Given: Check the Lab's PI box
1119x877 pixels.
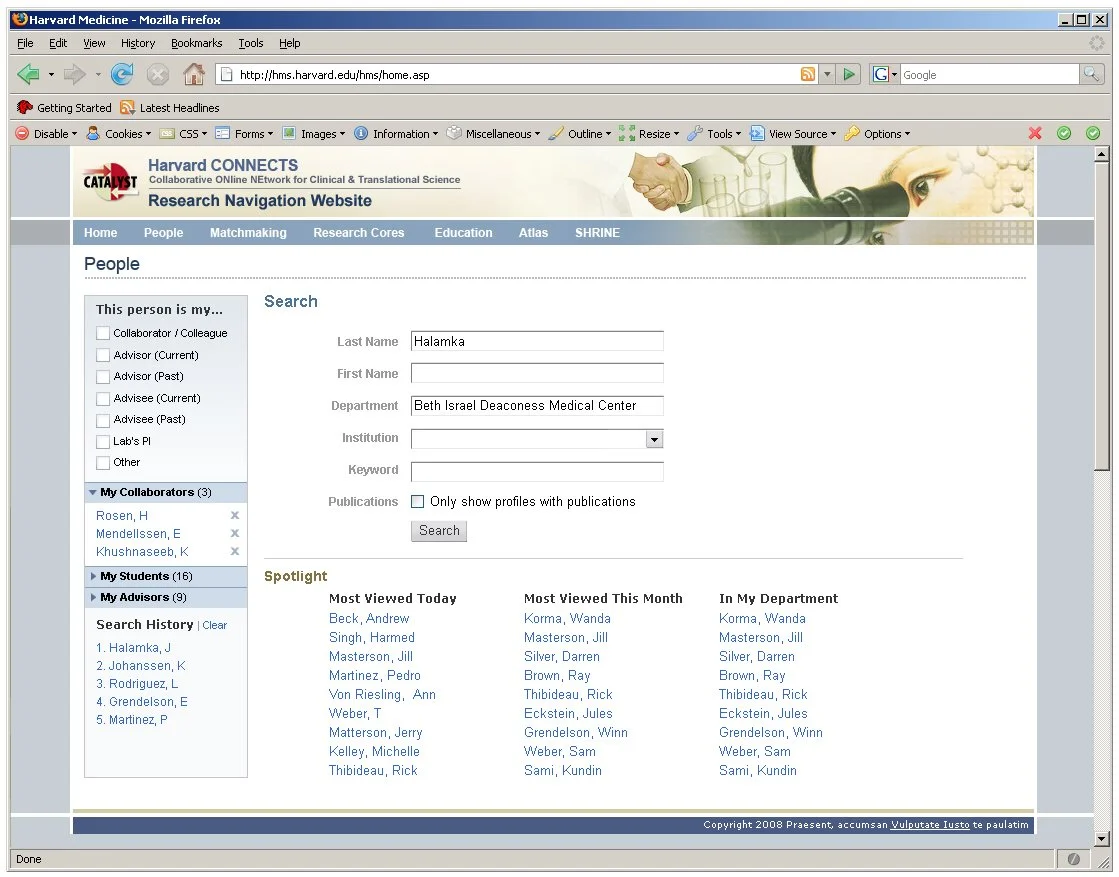Looking at the screenshot, I should point(103,442).
